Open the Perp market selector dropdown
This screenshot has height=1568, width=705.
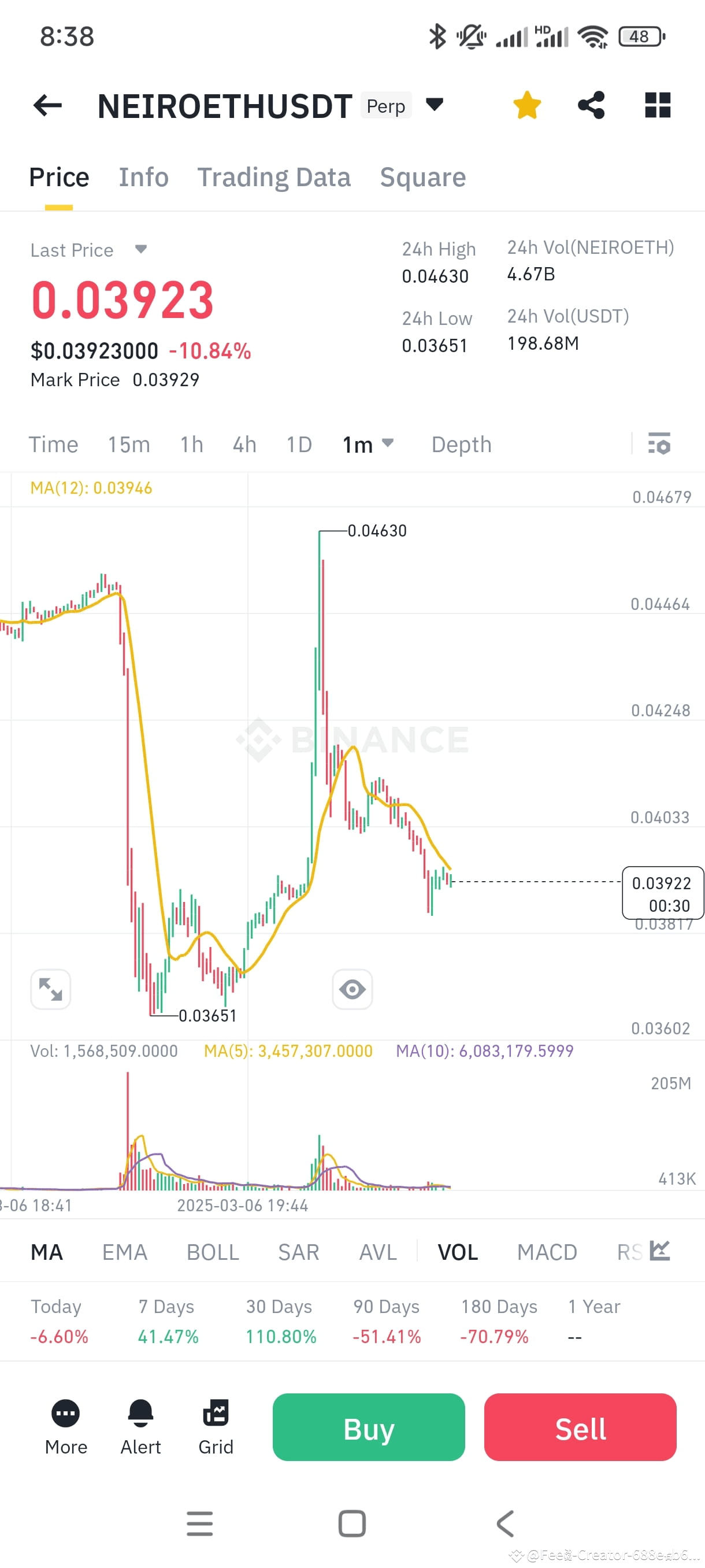point(434,105)
